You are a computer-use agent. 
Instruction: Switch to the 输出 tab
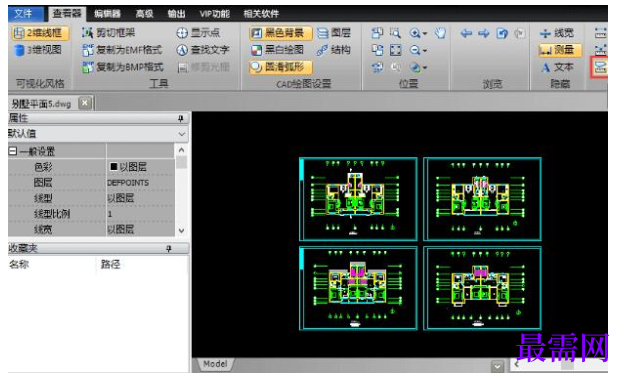coord(176,14)
